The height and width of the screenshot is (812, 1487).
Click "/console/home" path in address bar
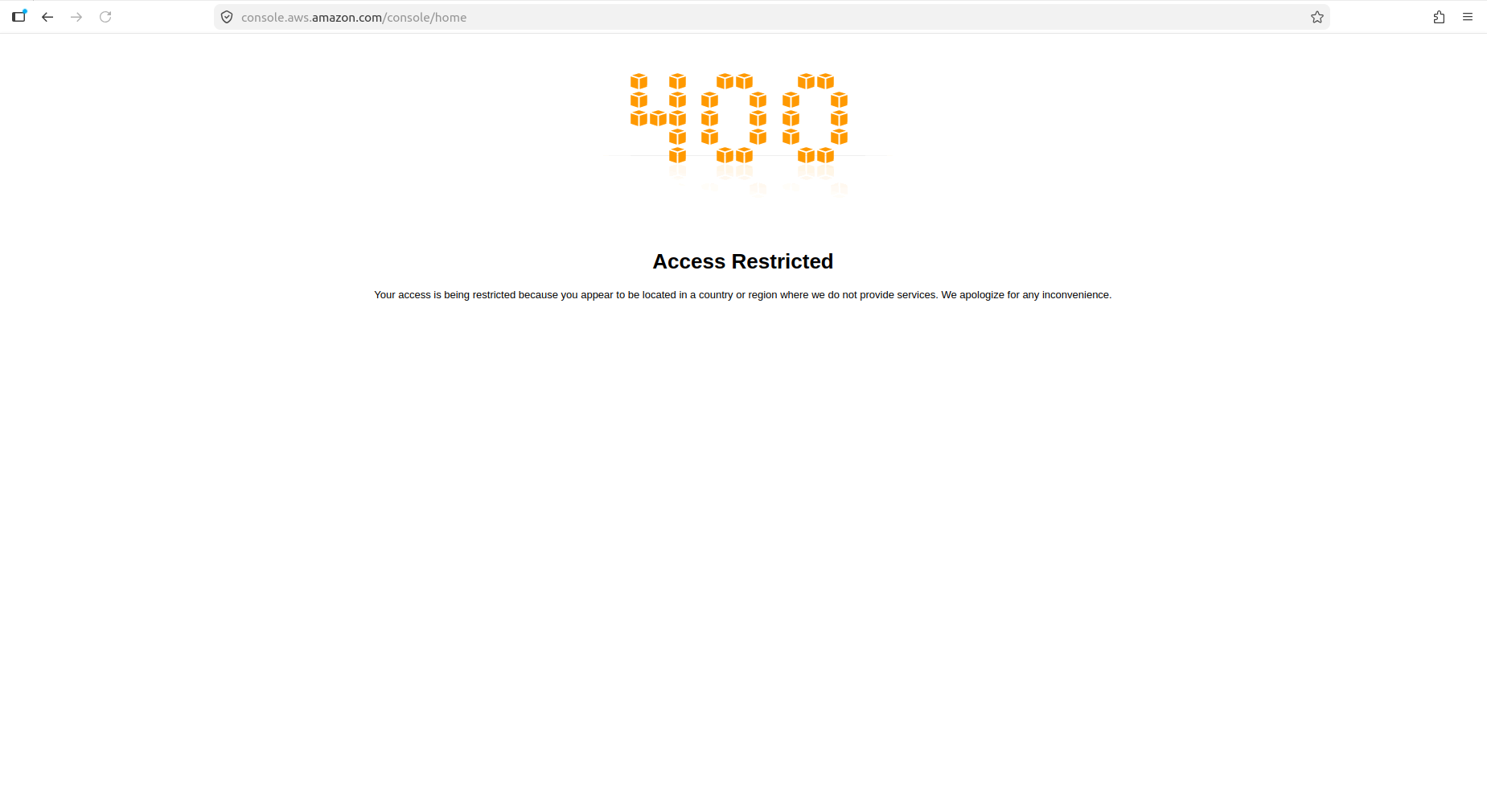[425, 18]
